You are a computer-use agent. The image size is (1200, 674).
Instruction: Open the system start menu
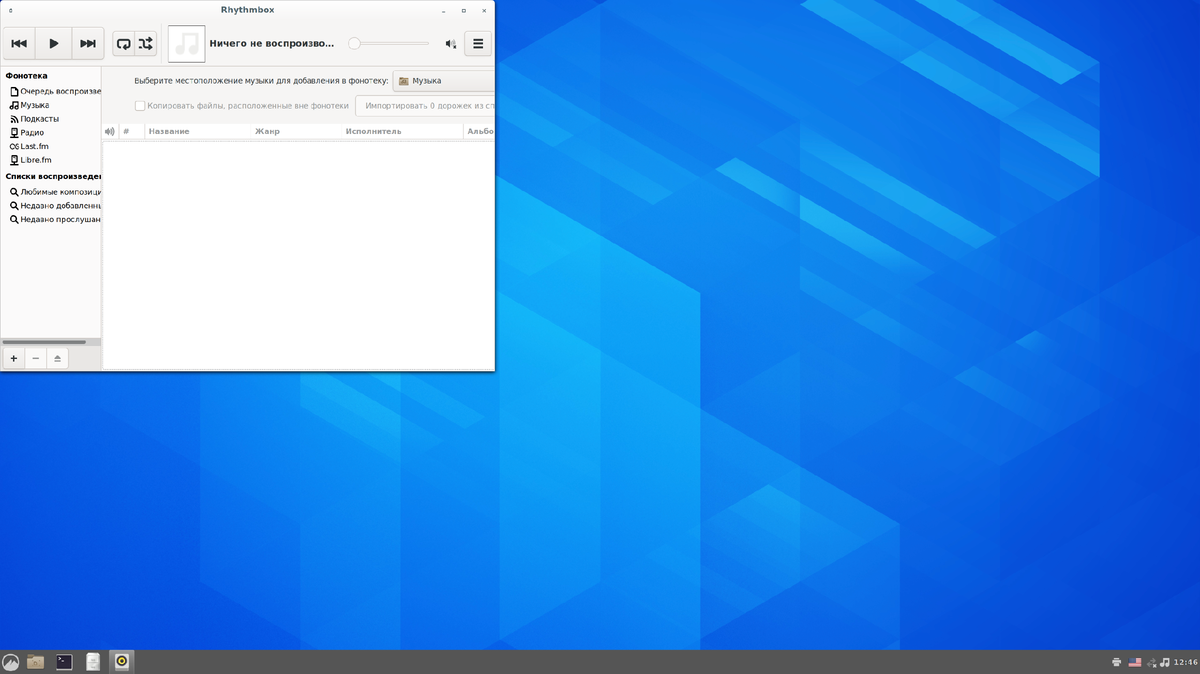coord(10,662)
